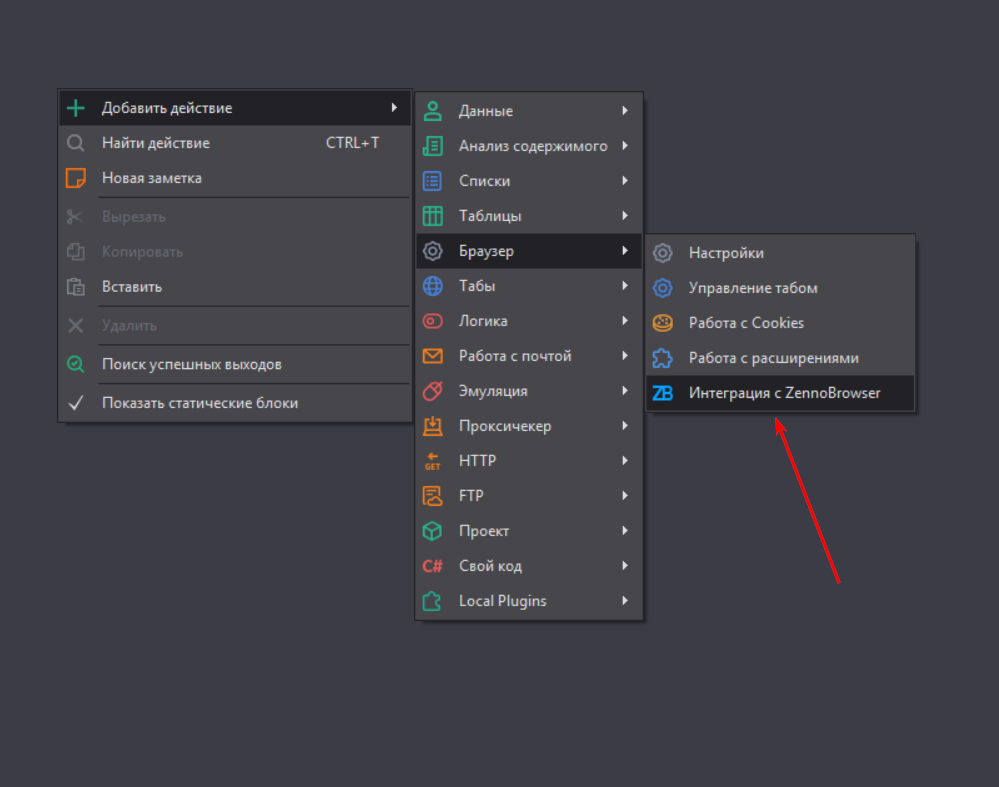999x787 pixels.
Task: Click the ZennoBrowser ZB icon
Action: tap(662, 393)
